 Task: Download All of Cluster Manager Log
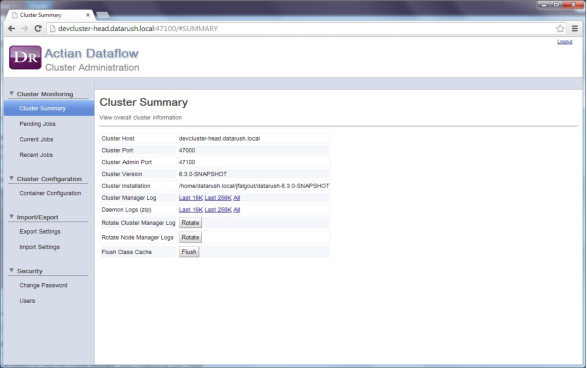(x=237, y=198)
